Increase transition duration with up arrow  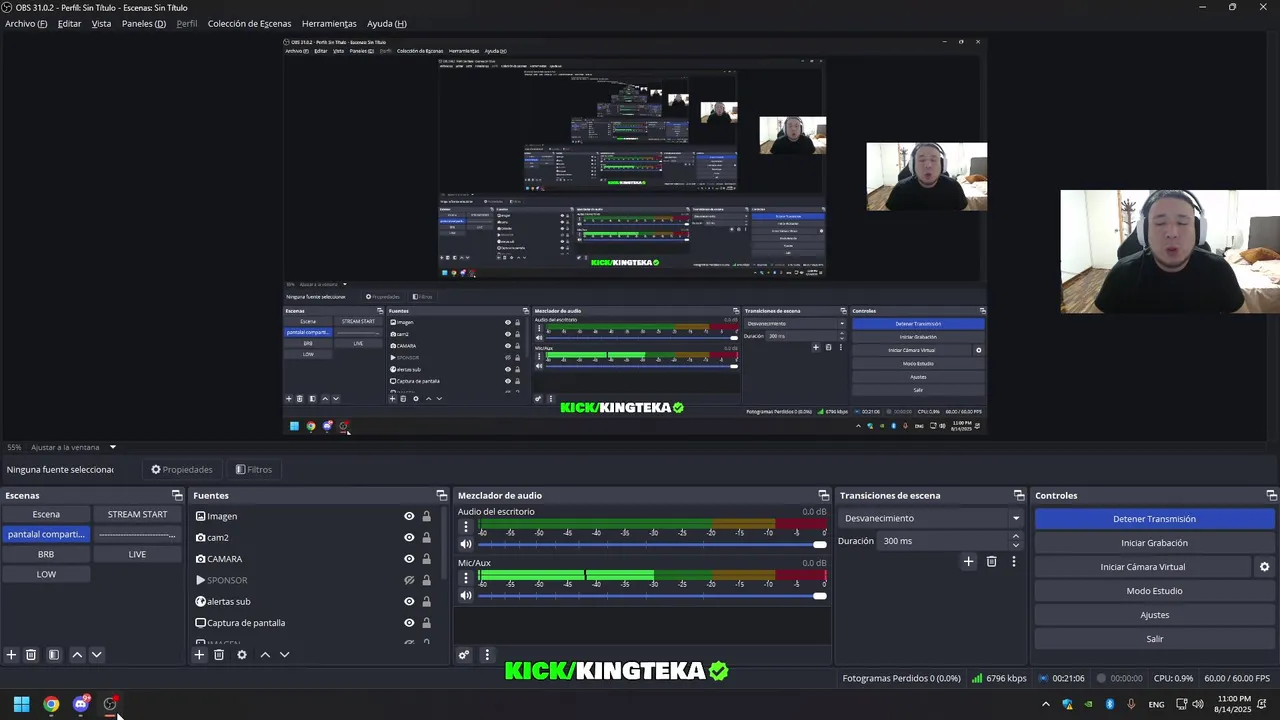pyautogui.click(x=1016, y=536)
